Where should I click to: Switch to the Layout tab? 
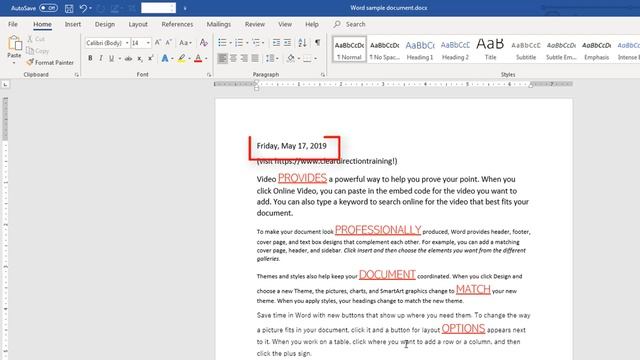tap(138, 24)
